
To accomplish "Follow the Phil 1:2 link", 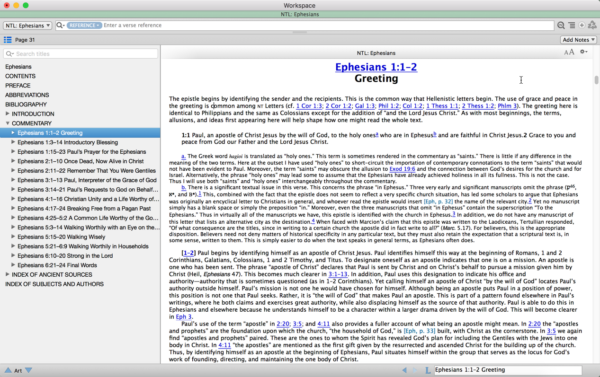I will (388, 106).
